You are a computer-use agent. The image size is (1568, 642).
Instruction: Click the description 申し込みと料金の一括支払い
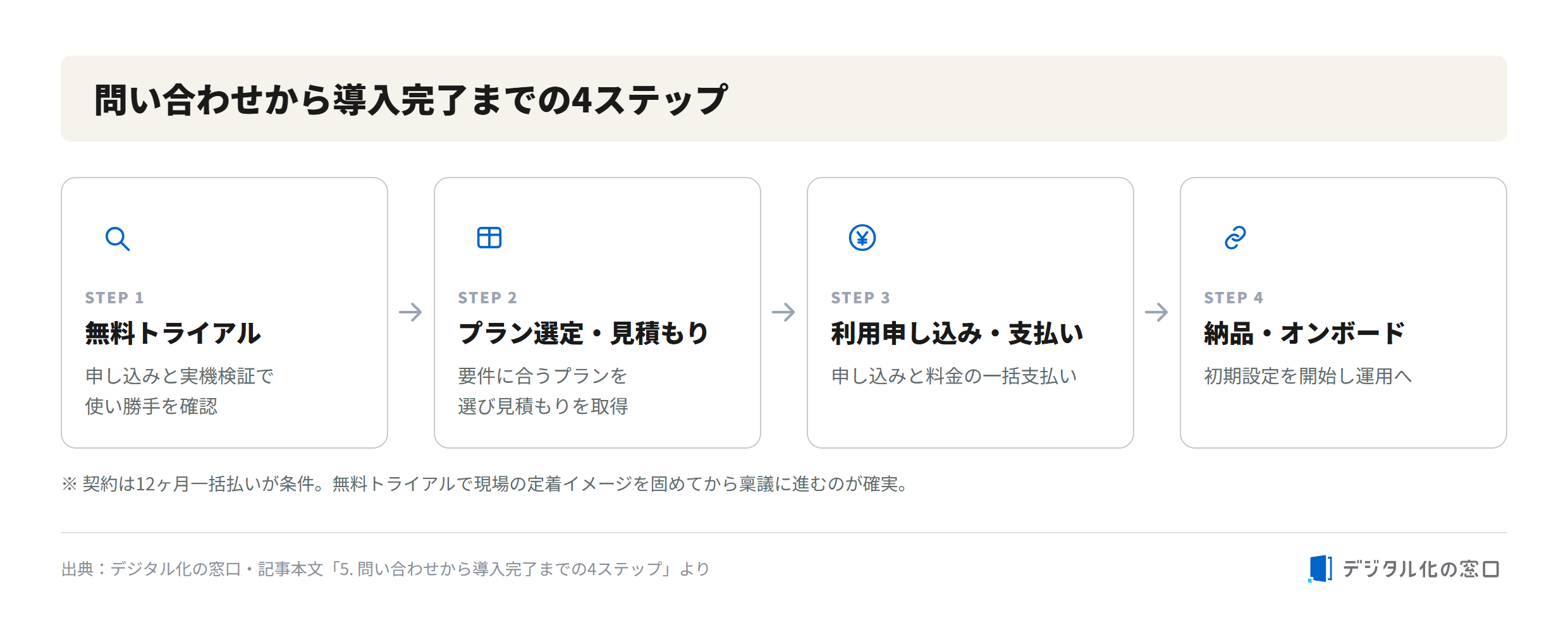click(954, 376)
